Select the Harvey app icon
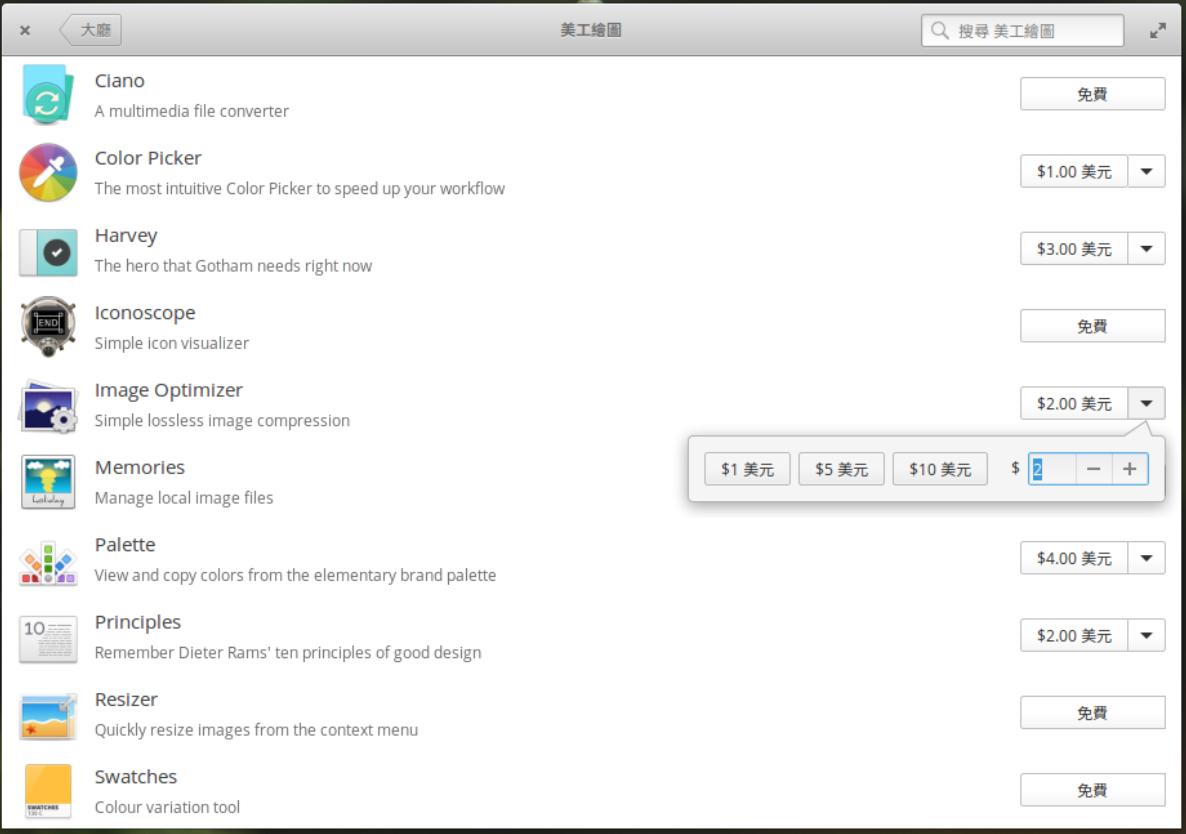Image resolution: width=1186 pixels, height=834 pixels. (47, 250)
